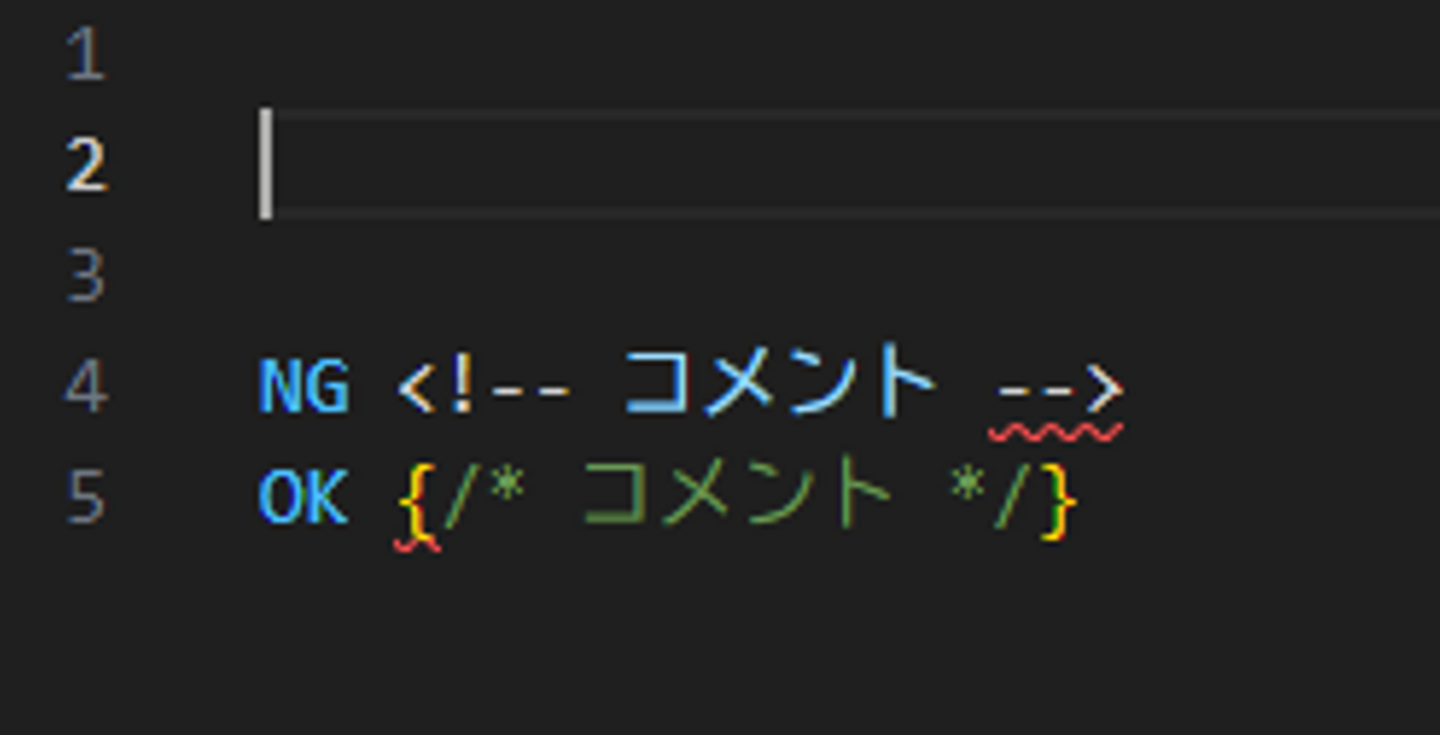This screenshot has width=1440, height=735.
Task: Click the NG text on line 4
Action: click(304, 386)
